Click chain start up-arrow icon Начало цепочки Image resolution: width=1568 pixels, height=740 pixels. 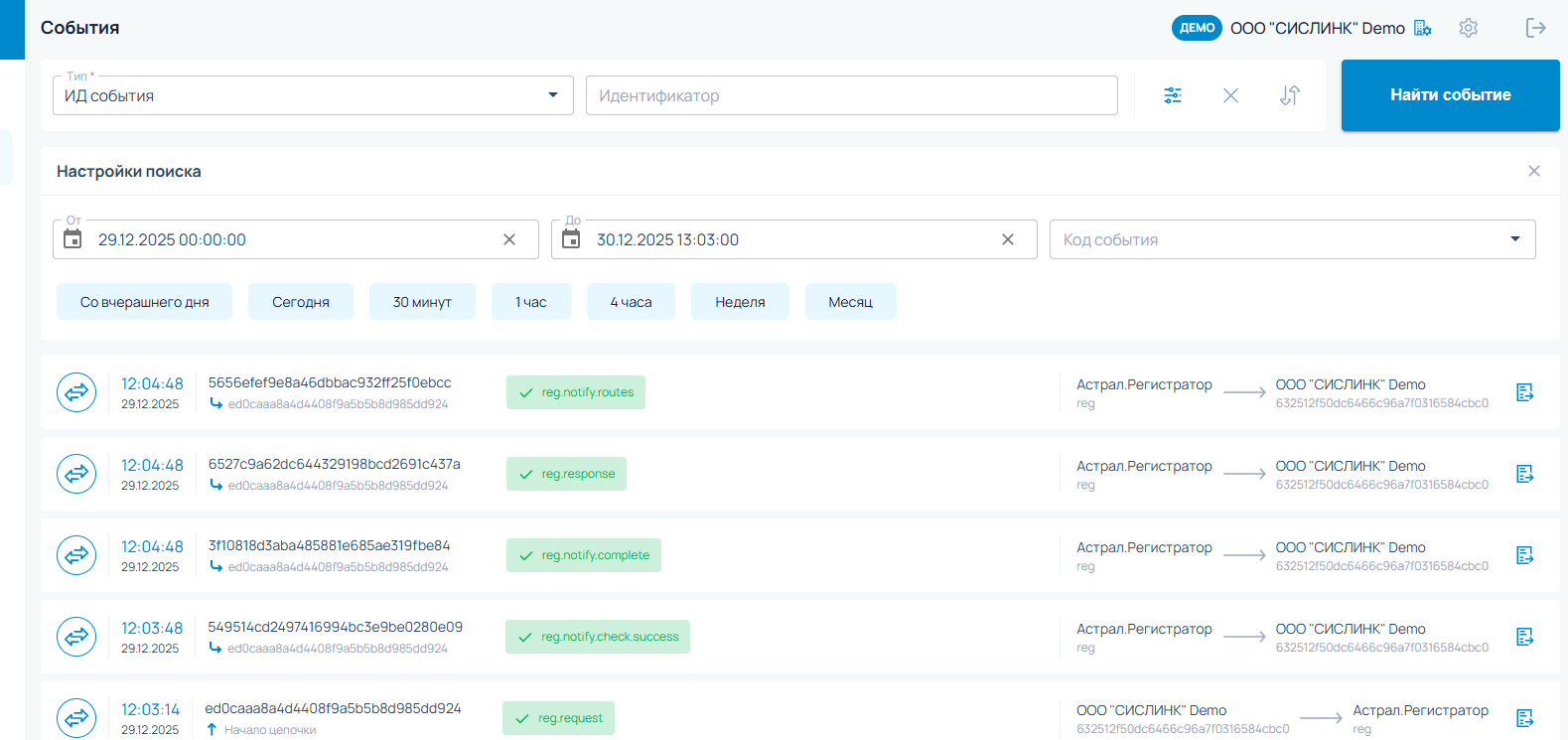pyautogui.click(x=212, y=729)
